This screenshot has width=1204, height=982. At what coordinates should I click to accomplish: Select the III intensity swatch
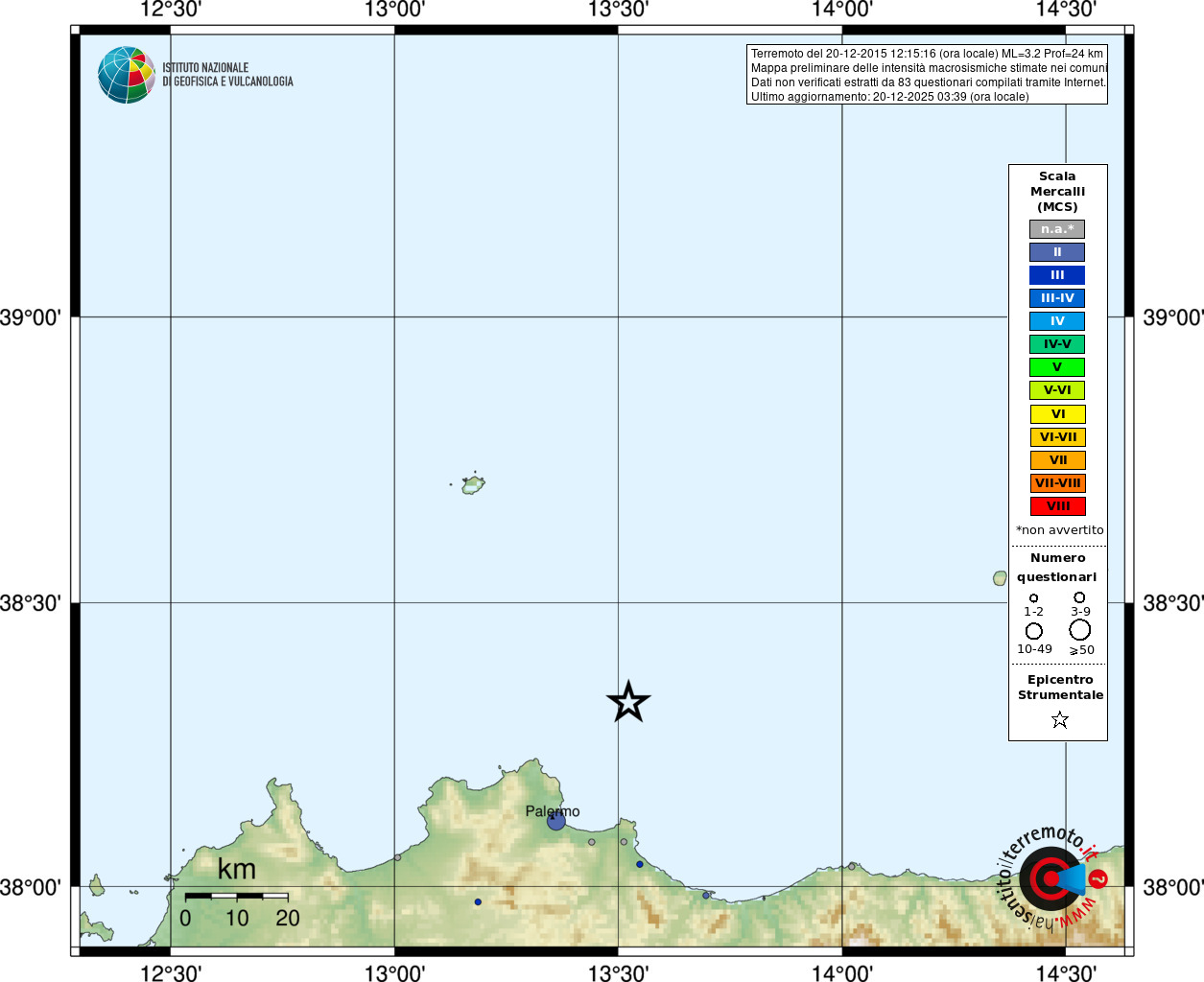1057,275
